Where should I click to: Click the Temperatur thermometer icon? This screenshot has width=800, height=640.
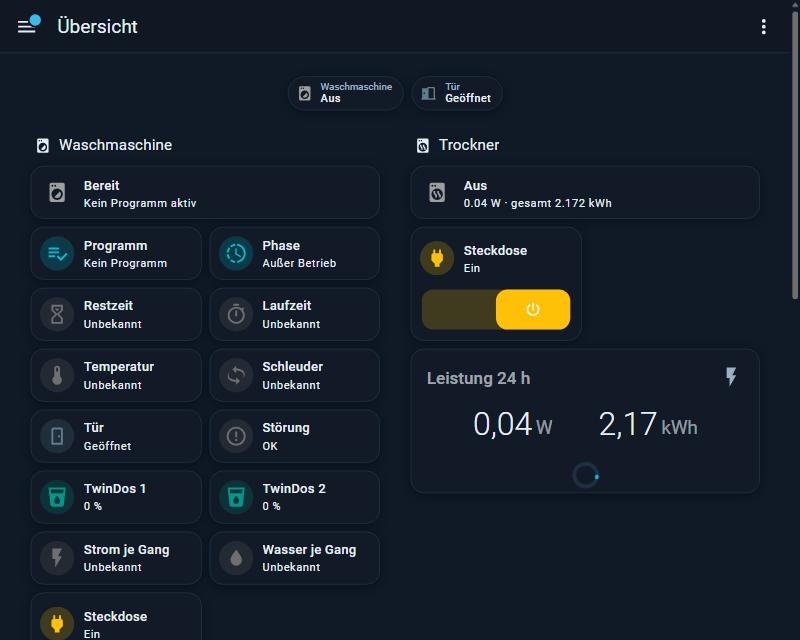[x=57, y=376]
